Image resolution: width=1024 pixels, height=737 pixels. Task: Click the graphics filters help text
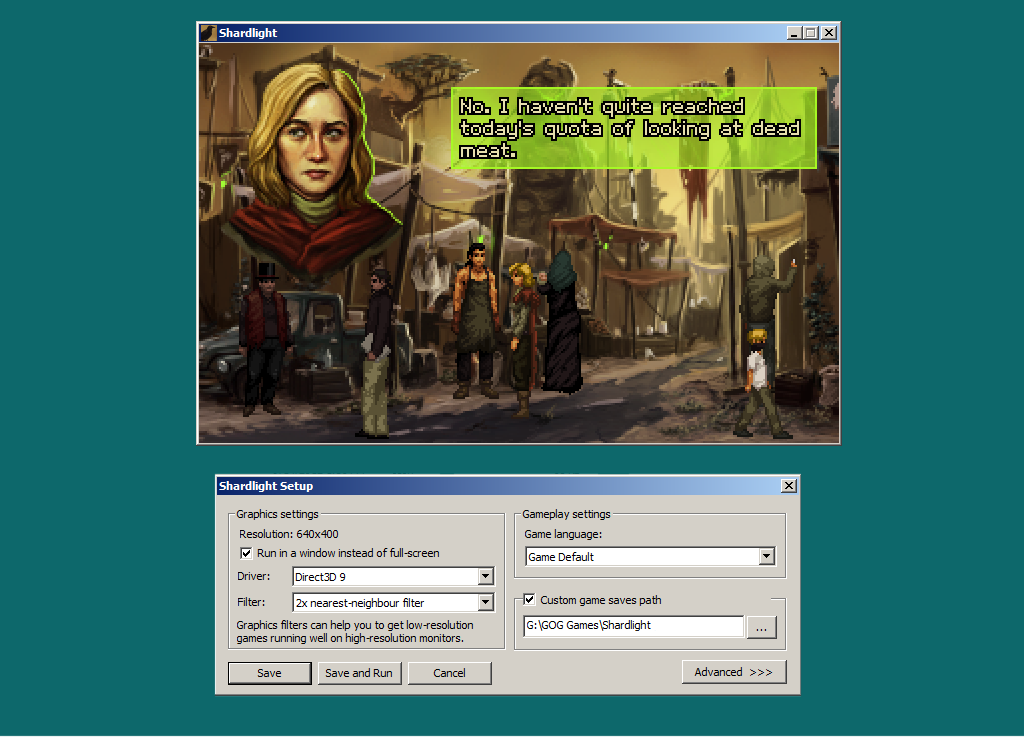coord(355,631)
